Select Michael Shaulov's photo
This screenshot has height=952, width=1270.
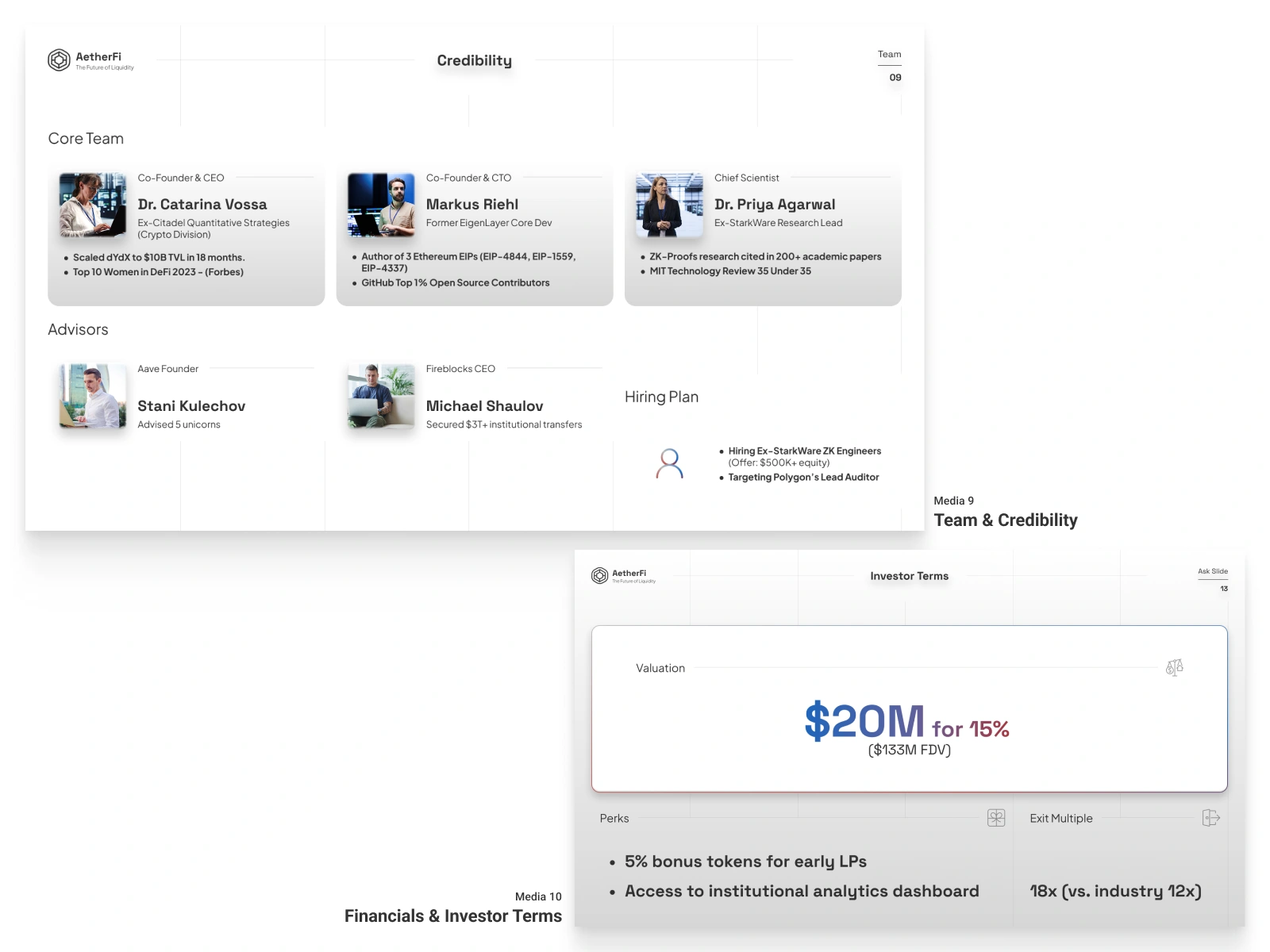point(381,396)
